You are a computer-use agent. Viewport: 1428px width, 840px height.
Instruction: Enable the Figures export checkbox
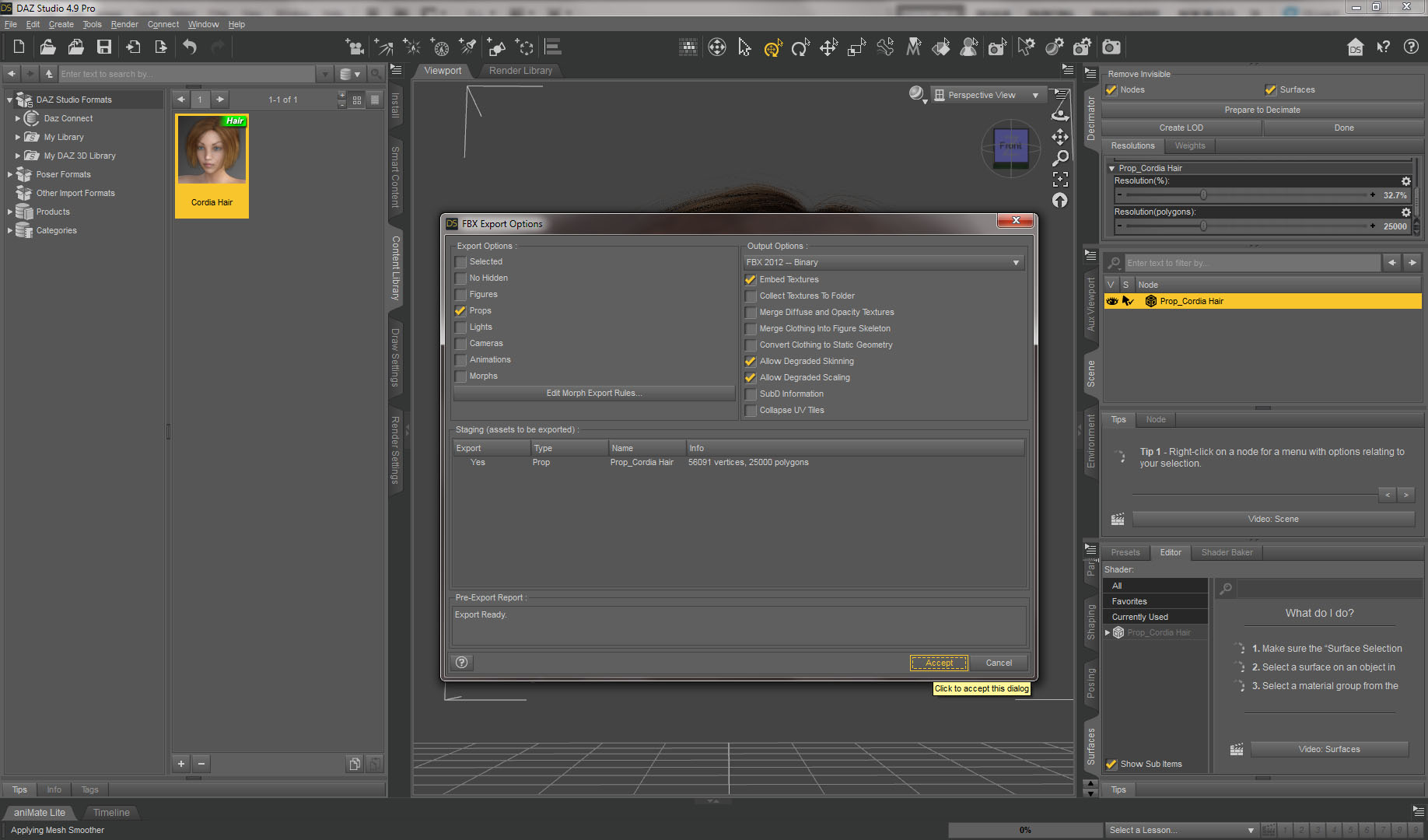tap(460, 295)
